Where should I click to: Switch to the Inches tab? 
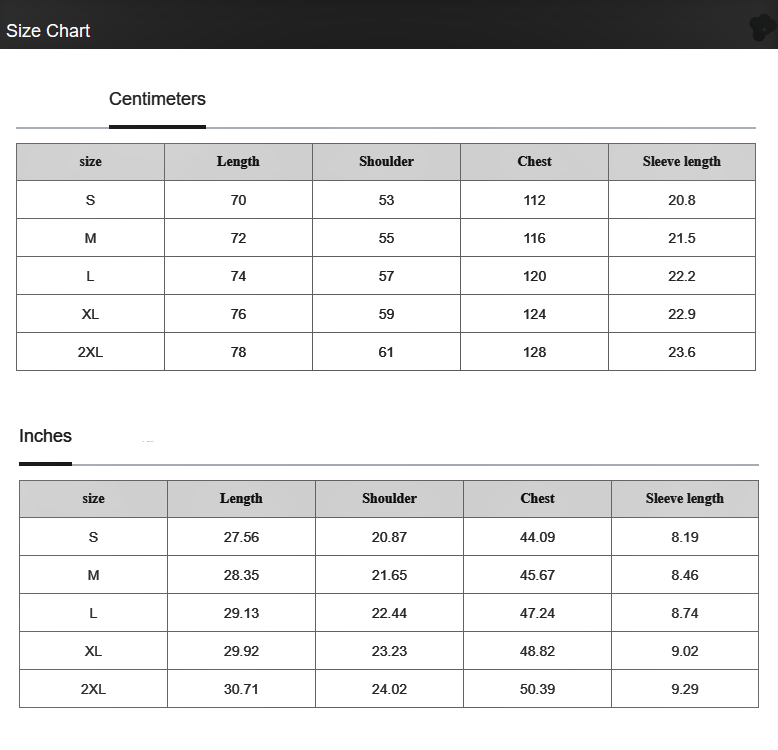[45, 436]
